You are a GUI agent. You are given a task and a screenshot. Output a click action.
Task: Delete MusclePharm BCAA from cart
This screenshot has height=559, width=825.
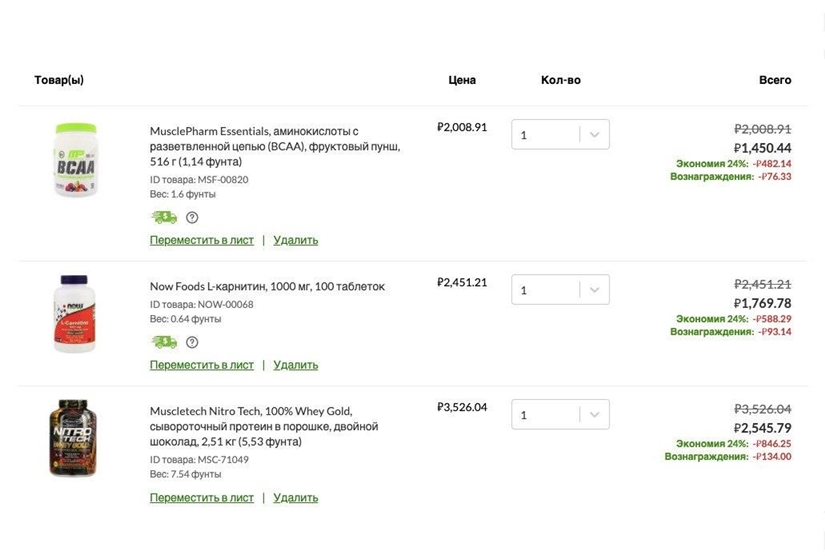click(295, 240)
